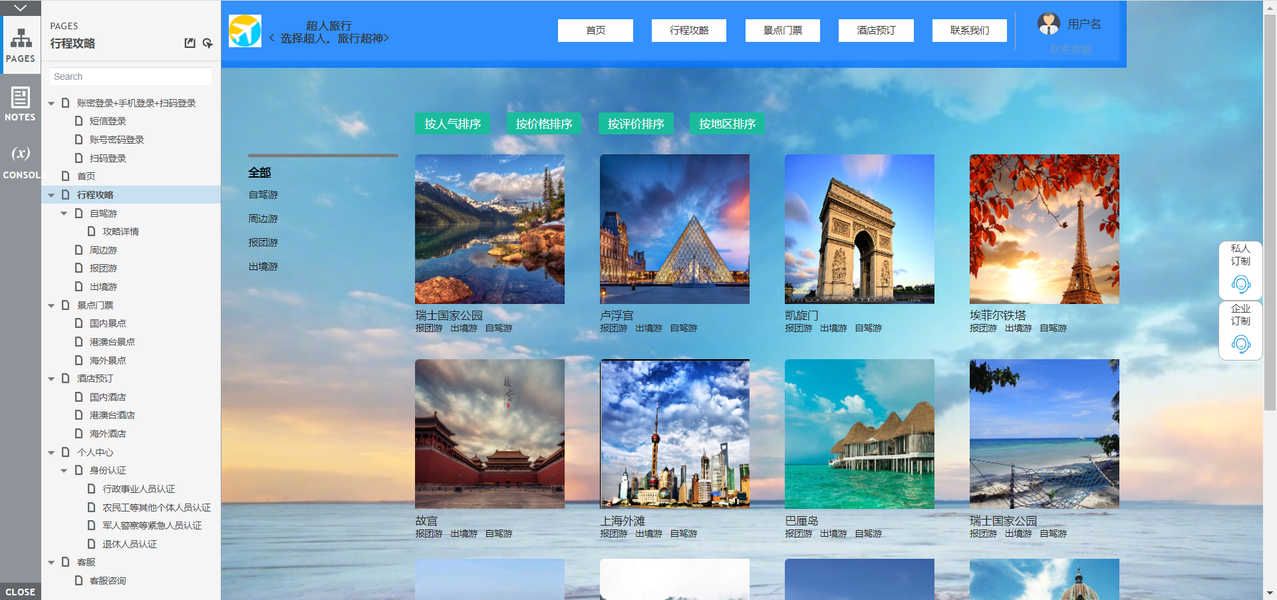Collapse the 自驾游 tree node arrow
1277x600 pixels.
[64, 213]
